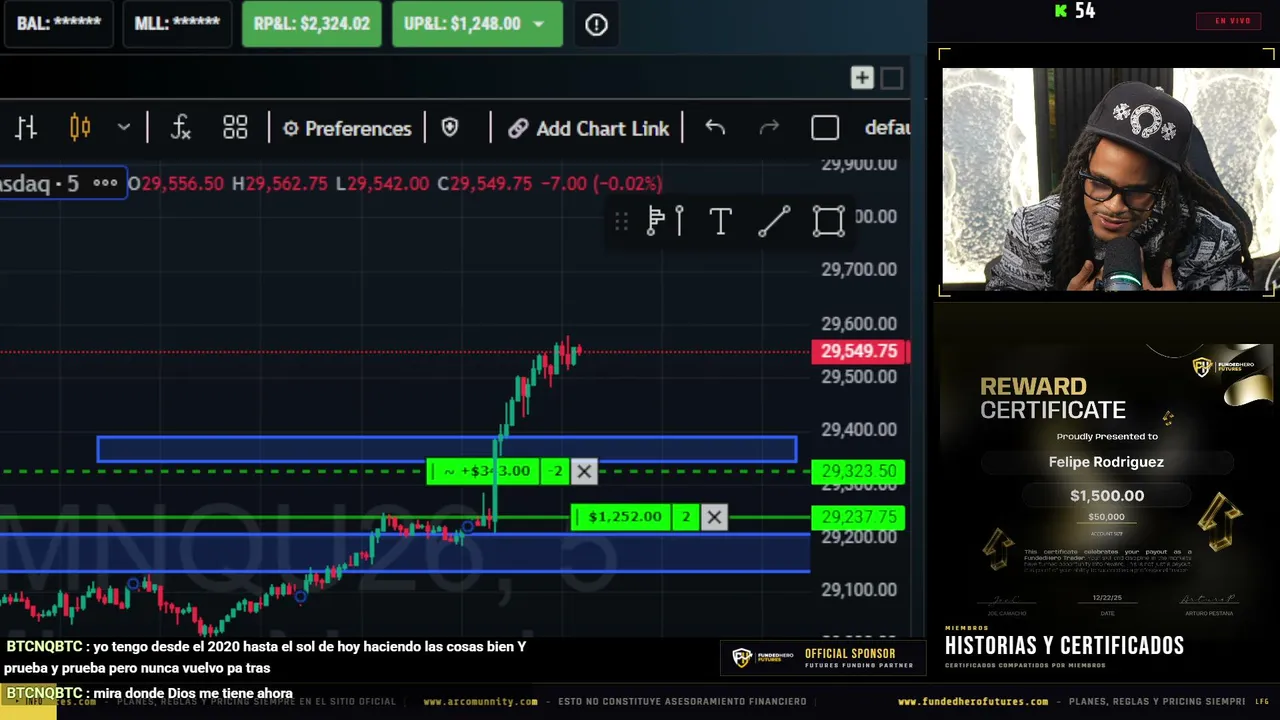
Task: Click the www.fundedherofutures.com ticker text
Action: click(x=973, y=702)
